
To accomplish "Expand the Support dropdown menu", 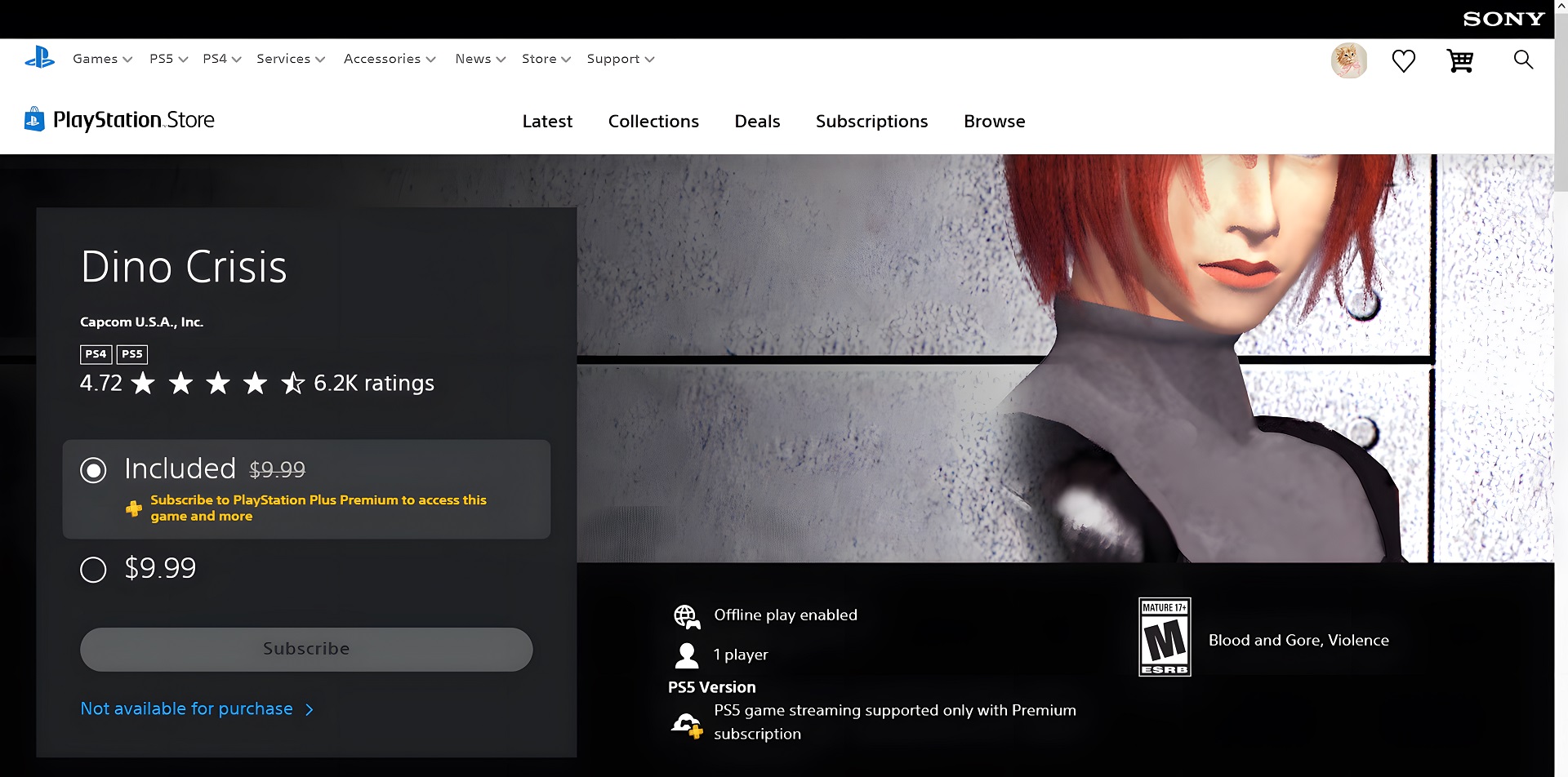I will [x=621, y=59].
